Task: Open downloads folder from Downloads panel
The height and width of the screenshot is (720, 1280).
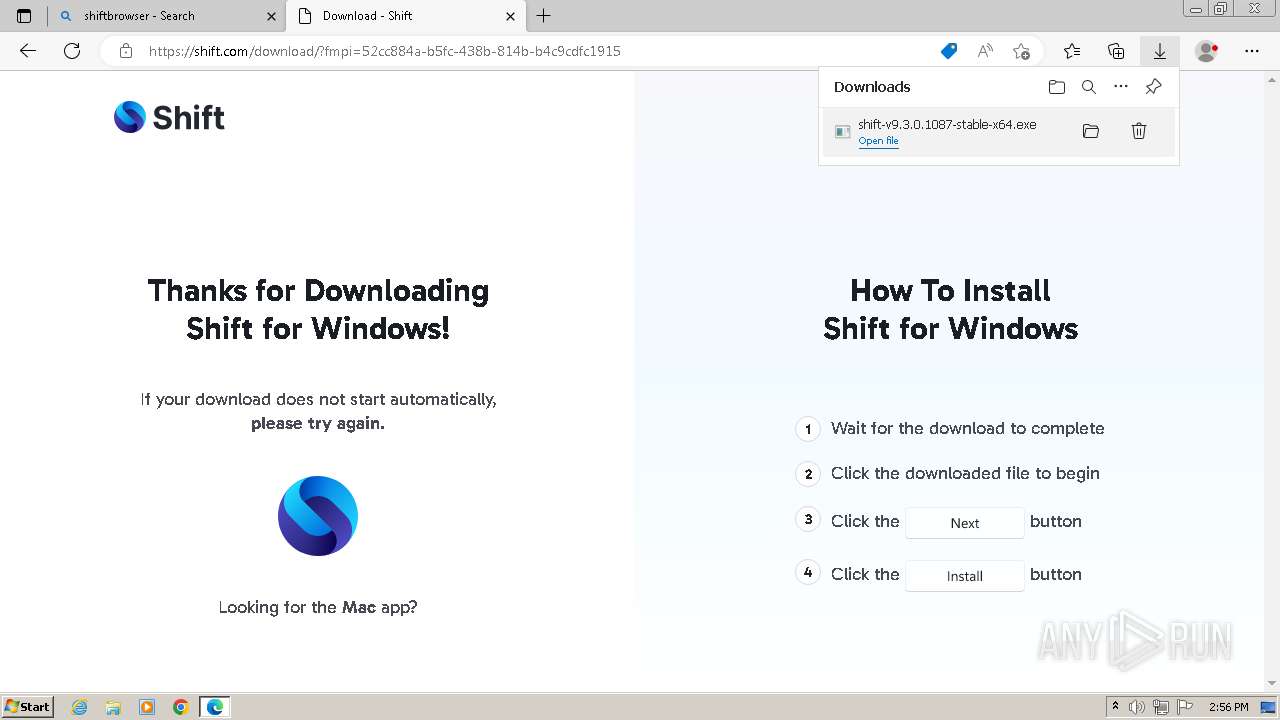Action: click(1057, 87)
